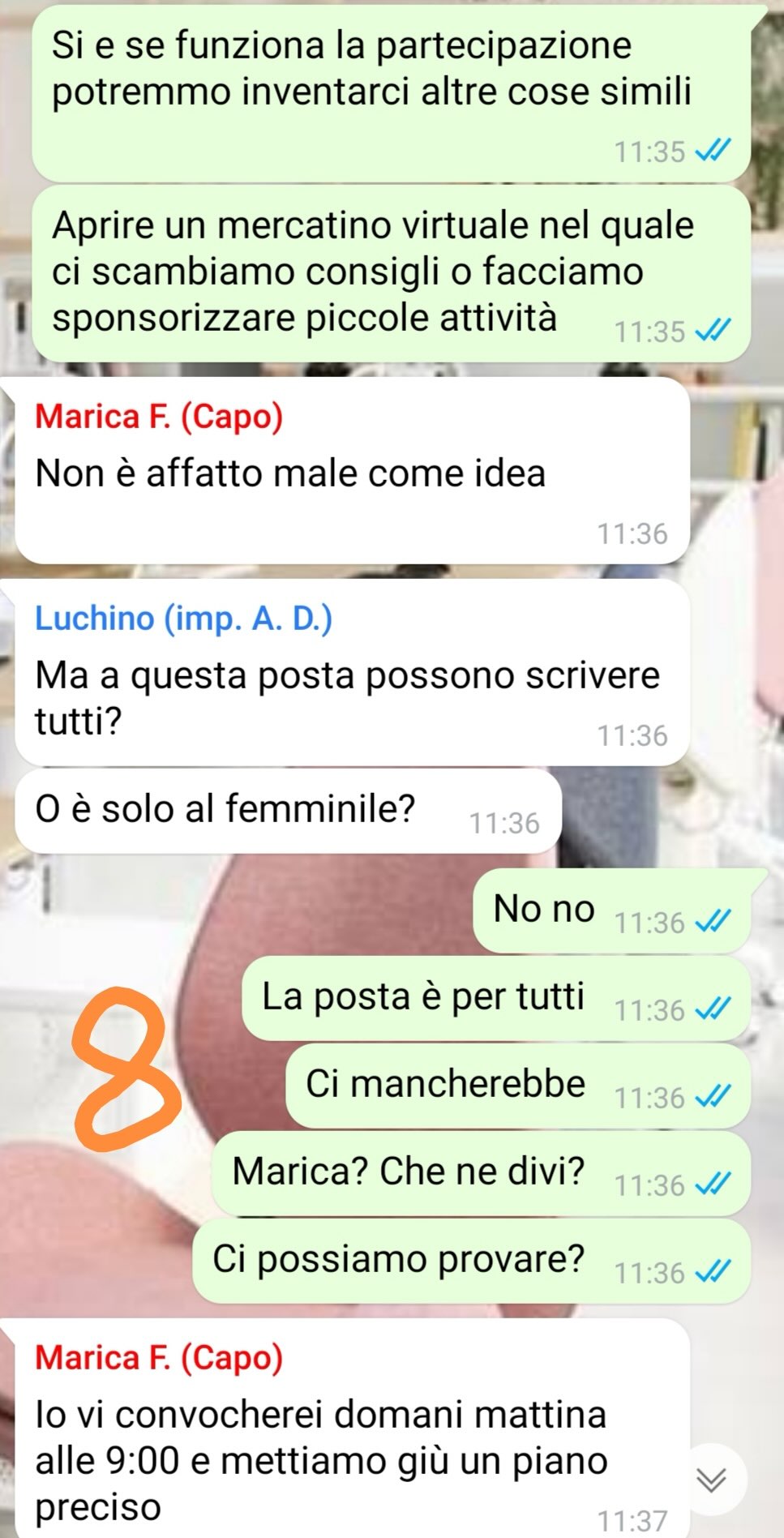
Task: Tap read receipt ticks on 'No no' message
Action: pos(714,922)
